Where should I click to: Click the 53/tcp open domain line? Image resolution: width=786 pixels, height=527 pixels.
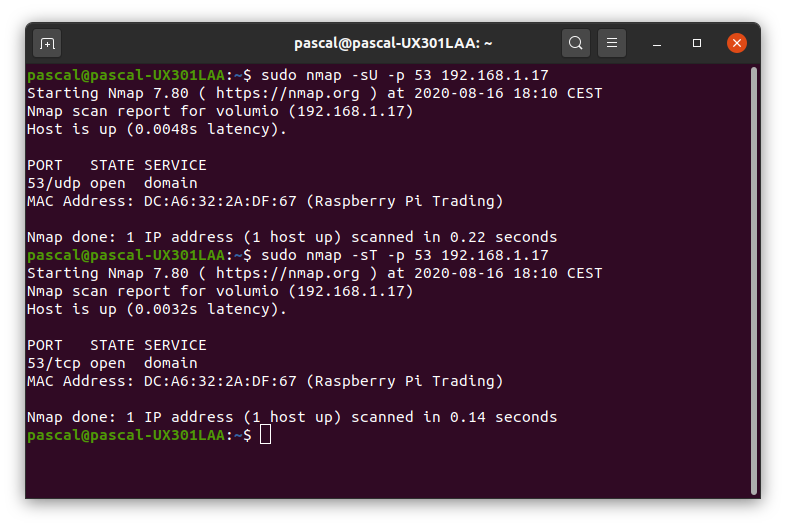click(x=112, y=363)
